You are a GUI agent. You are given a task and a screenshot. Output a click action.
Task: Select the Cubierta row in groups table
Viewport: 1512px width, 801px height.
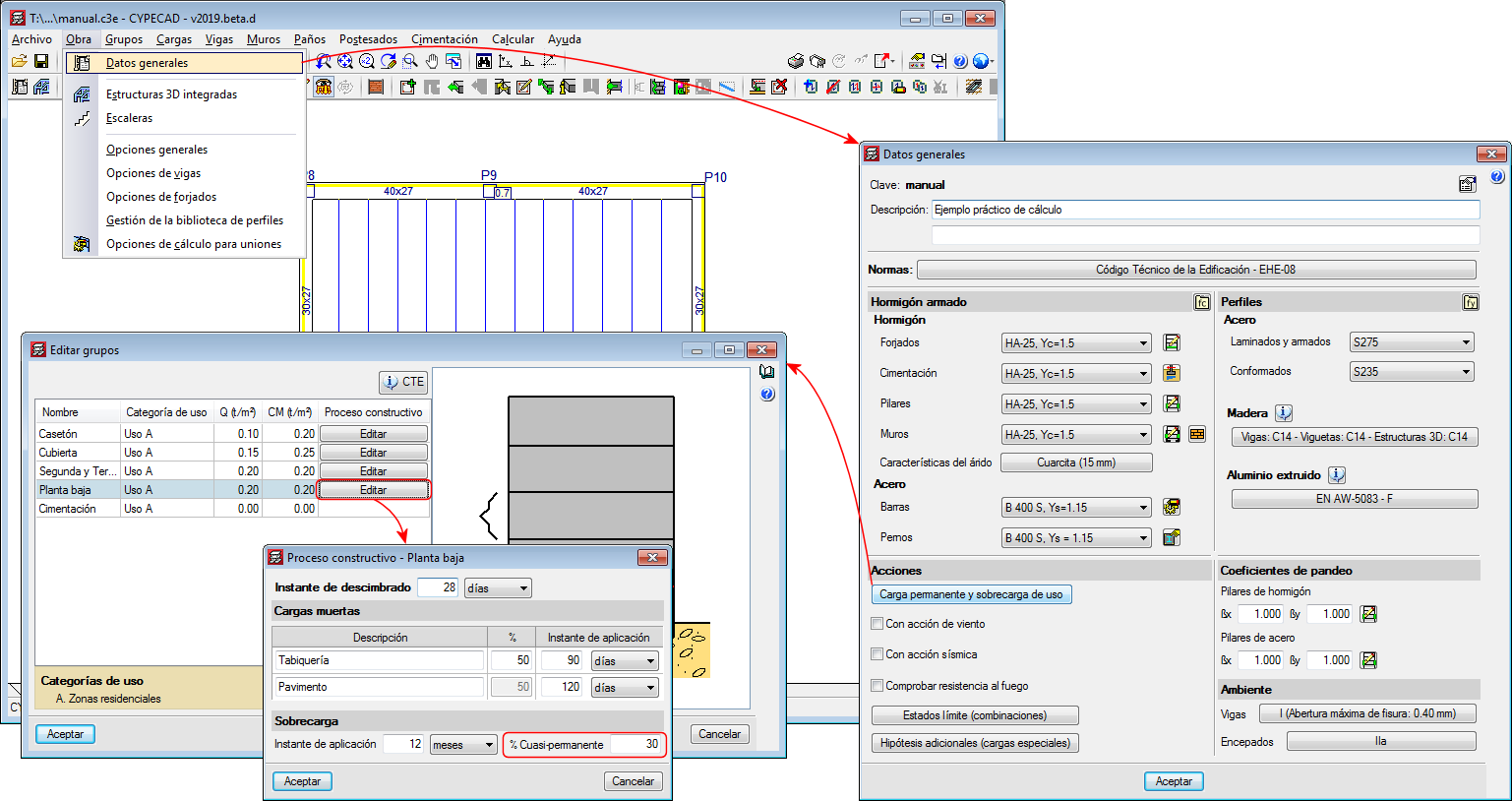[232, 453]
